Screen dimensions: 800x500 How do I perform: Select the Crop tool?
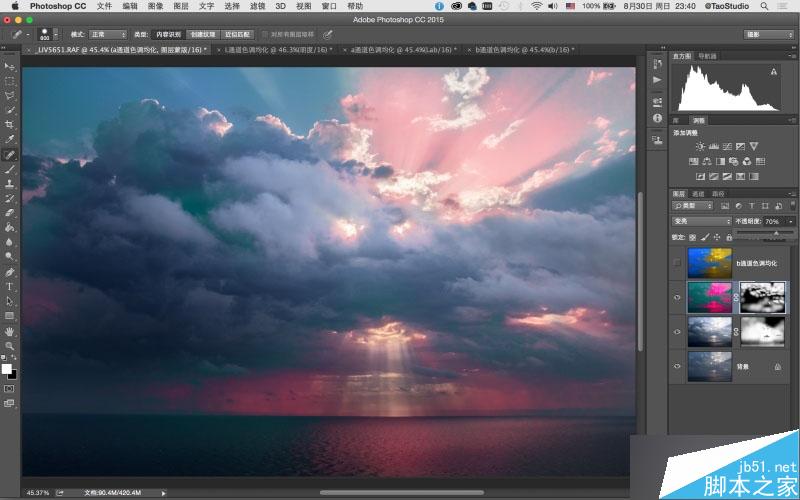coord(9,124)
